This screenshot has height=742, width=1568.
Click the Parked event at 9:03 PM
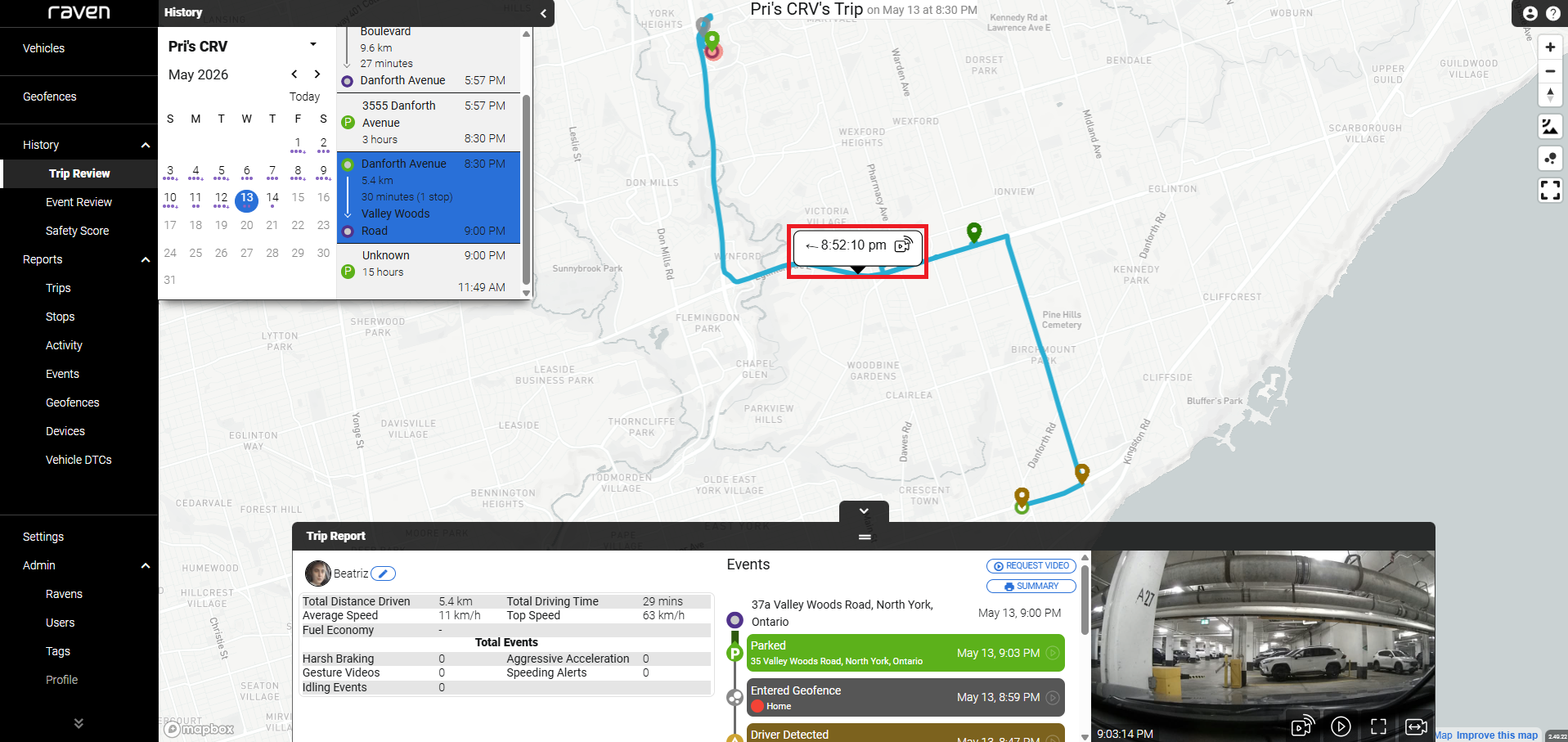tap(905, 653)
